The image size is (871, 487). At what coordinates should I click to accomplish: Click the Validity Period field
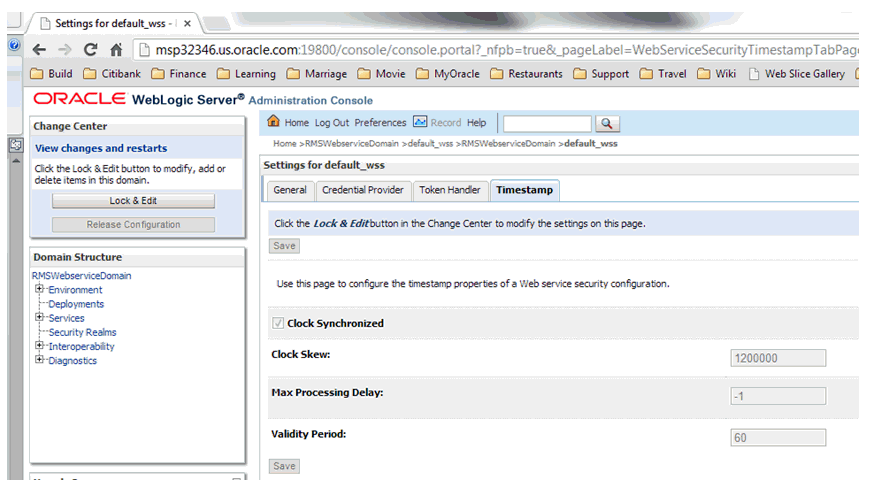tap(778, 438)
